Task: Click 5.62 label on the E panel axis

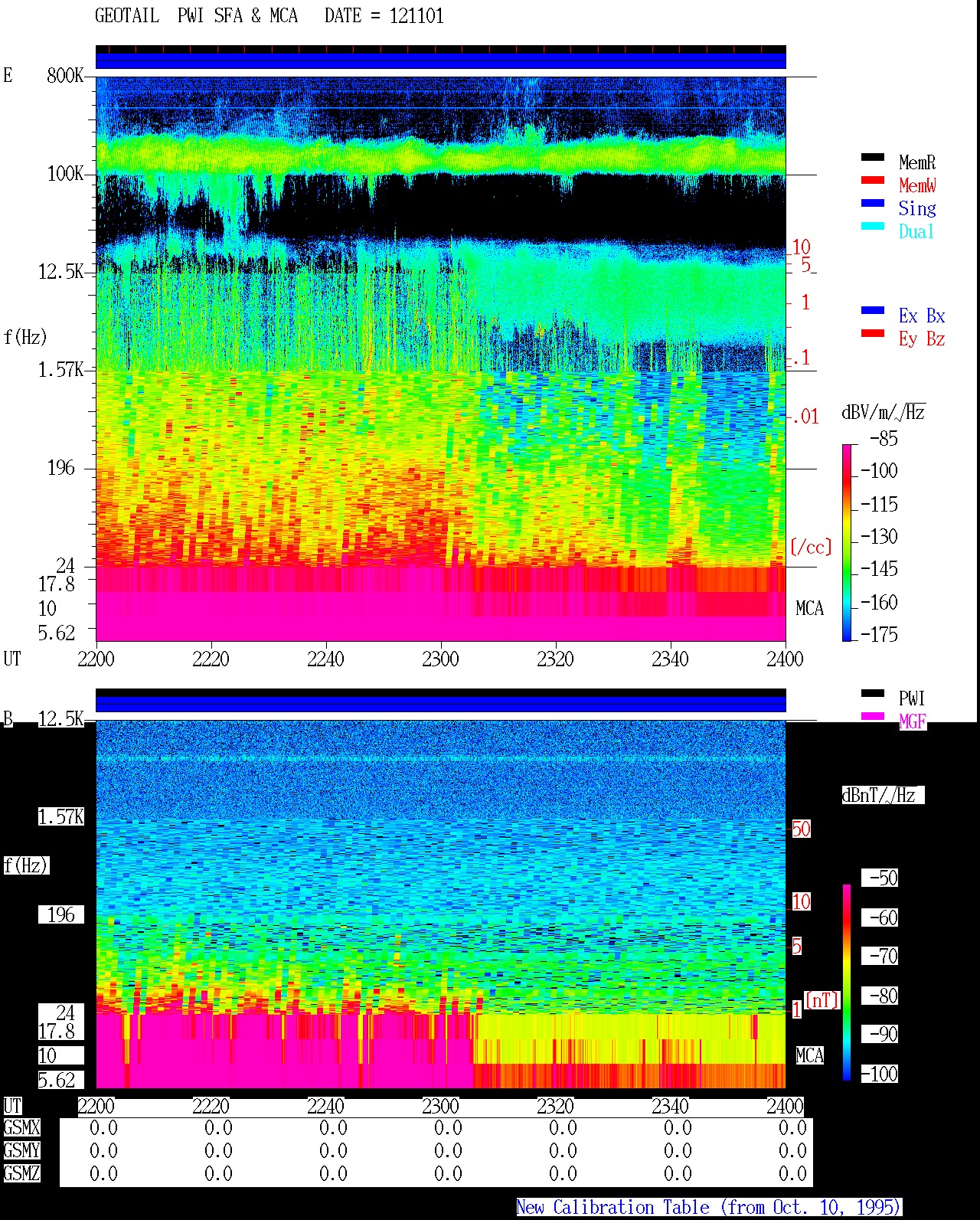Action: tap(57, 633)
